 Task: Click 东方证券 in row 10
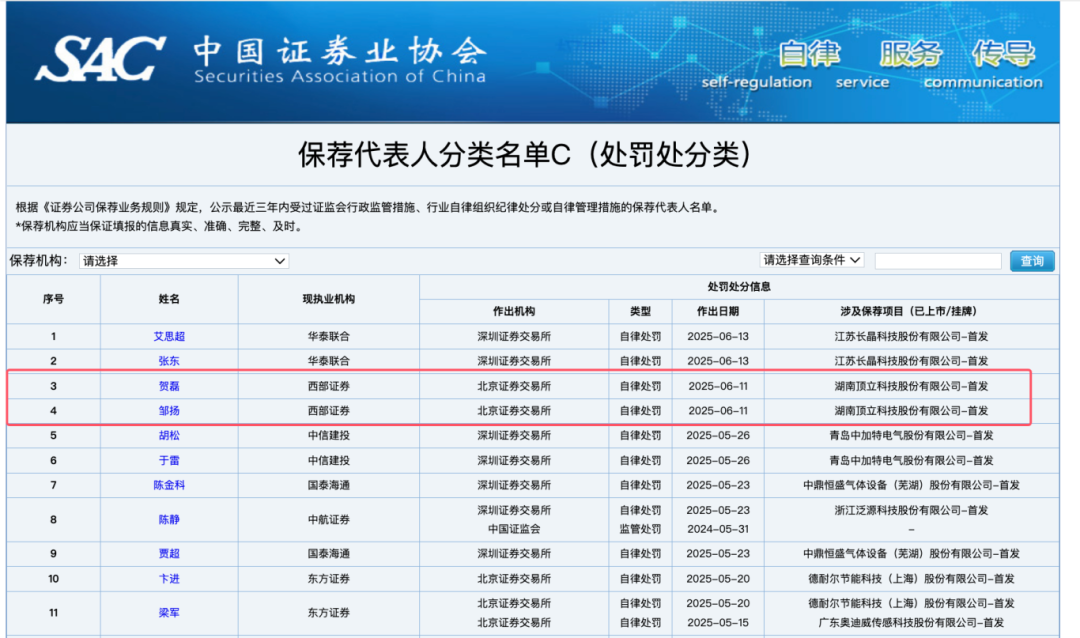pyautogui.click(x=329, y=579)
